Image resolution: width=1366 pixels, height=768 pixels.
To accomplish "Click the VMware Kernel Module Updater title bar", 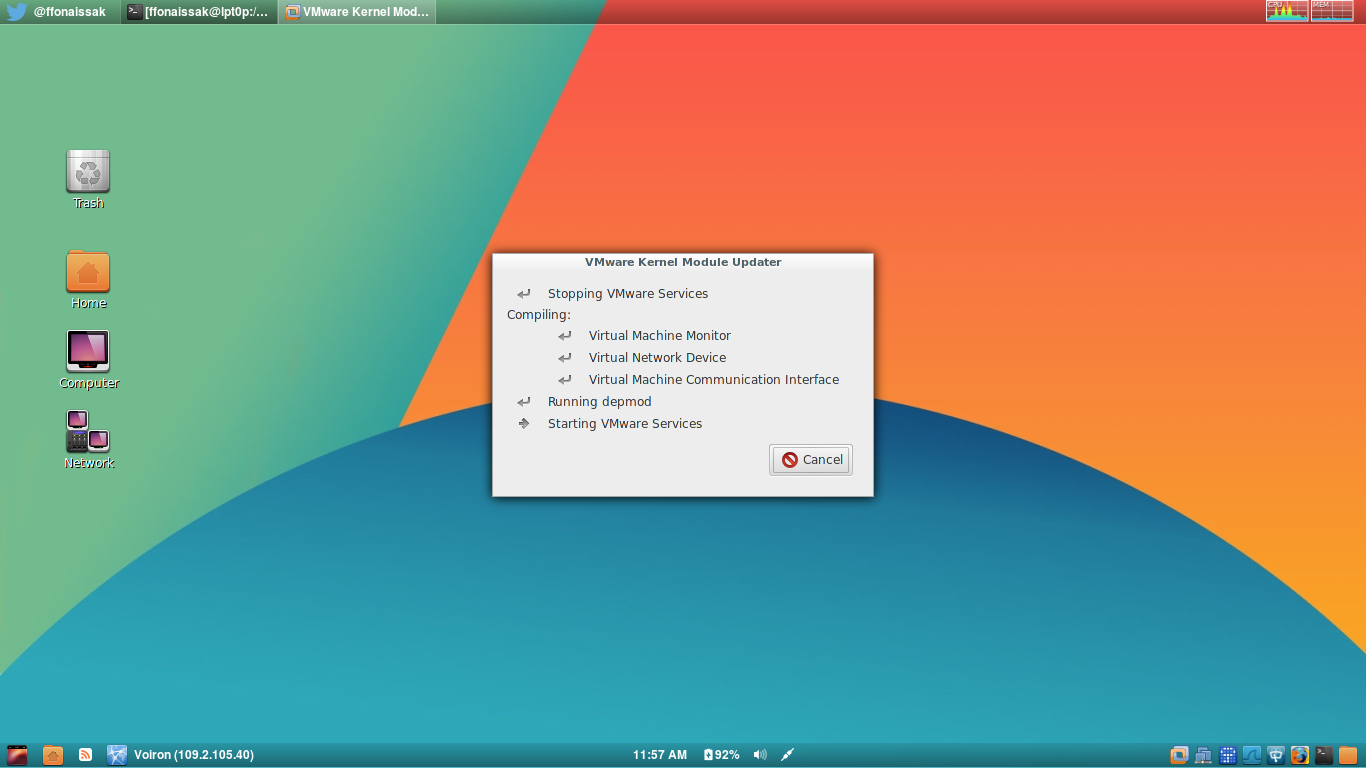I will (x=683, y=262).
